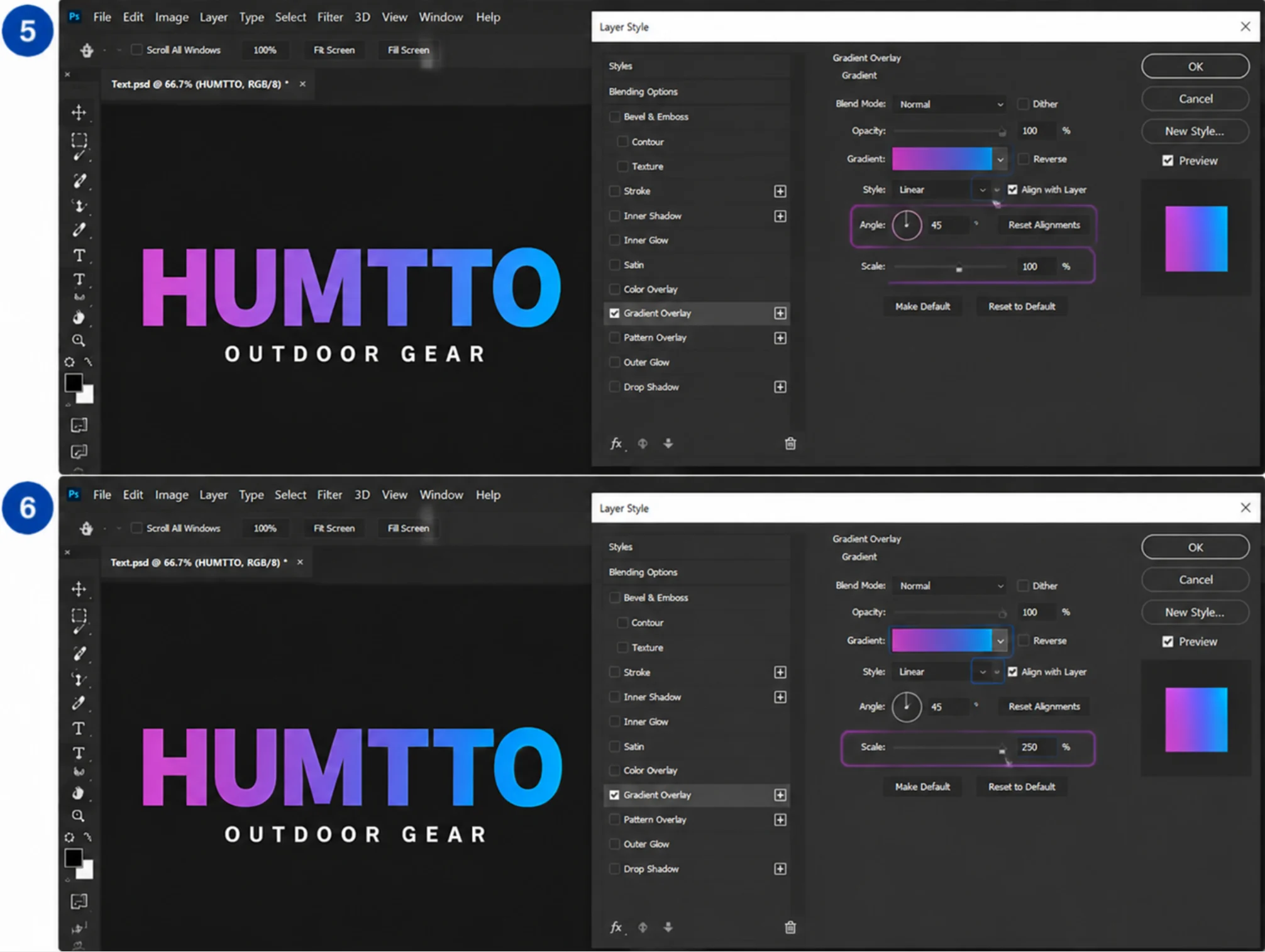Click New Style button in upper dialog
This screenshot has width=1265, height=952.
click(1195, 131)
